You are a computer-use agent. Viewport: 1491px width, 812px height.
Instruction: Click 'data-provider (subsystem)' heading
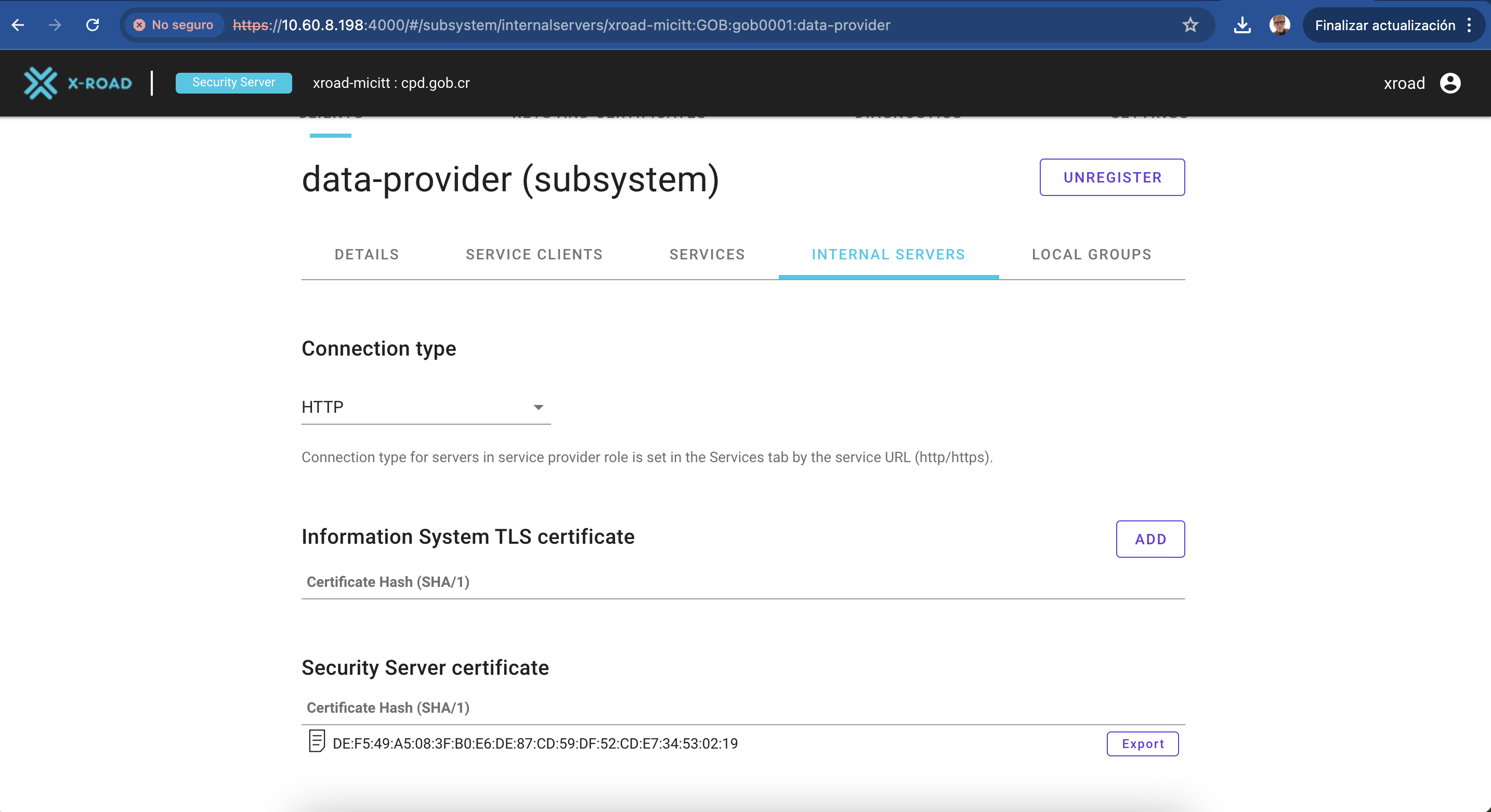click(510, 179)
